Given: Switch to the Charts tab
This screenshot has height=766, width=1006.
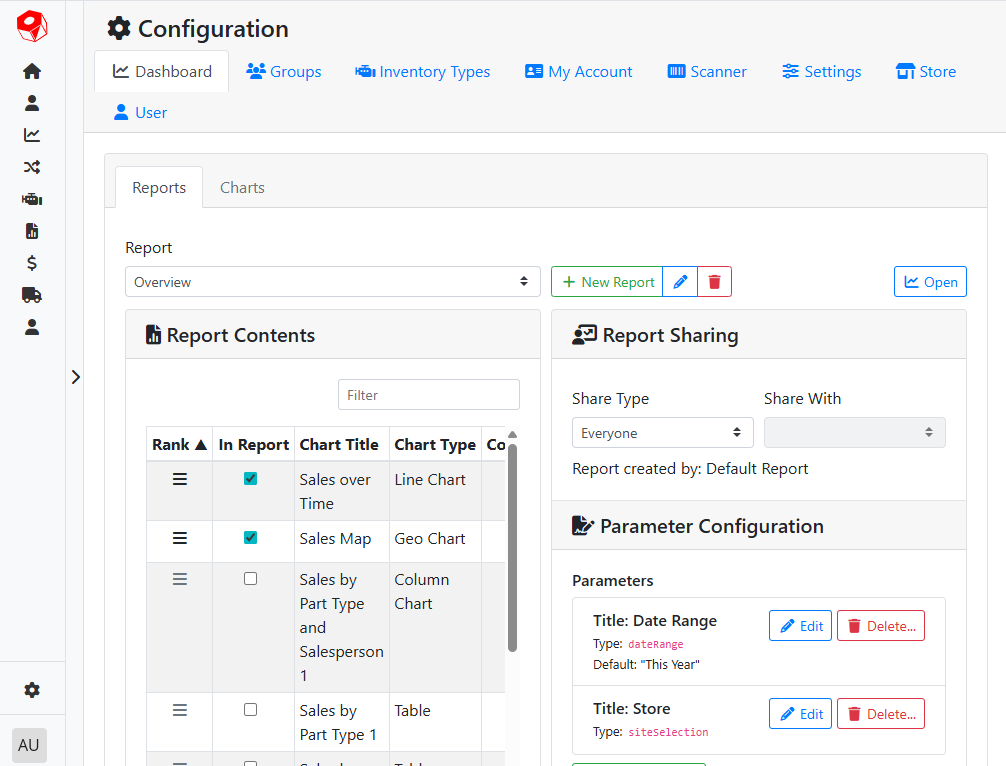Looking at the screenshot, I should point(242,188).
